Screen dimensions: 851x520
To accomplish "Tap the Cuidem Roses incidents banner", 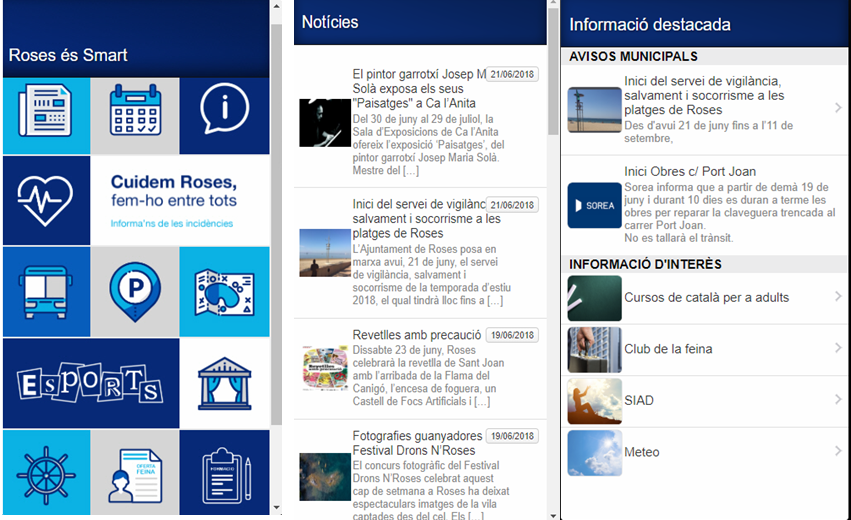I will 135,200.
